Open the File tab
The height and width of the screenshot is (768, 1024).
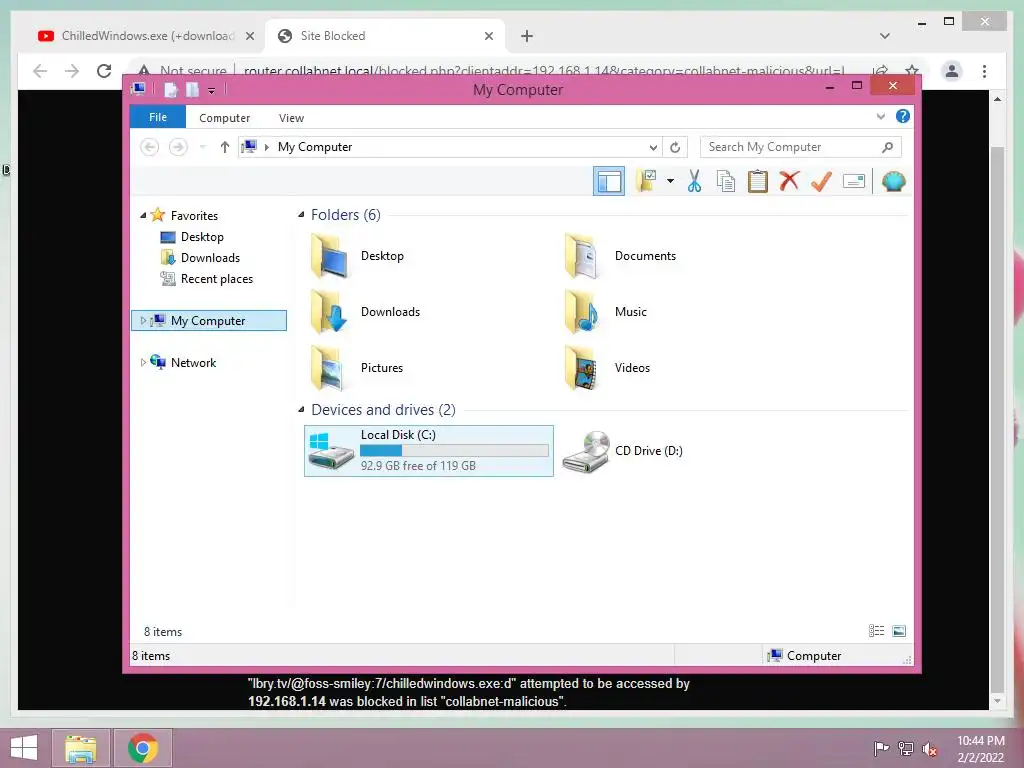(158, 117)
